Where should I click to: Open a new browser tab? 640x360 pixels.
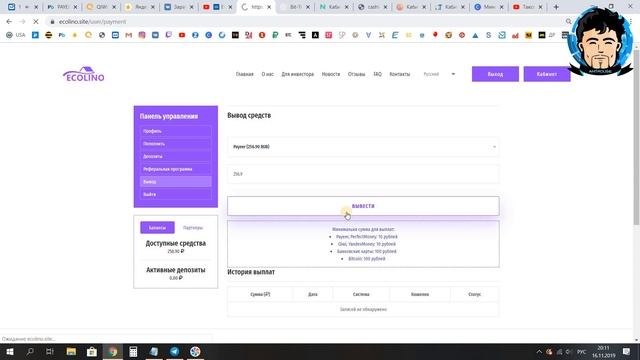click(556, 7)
